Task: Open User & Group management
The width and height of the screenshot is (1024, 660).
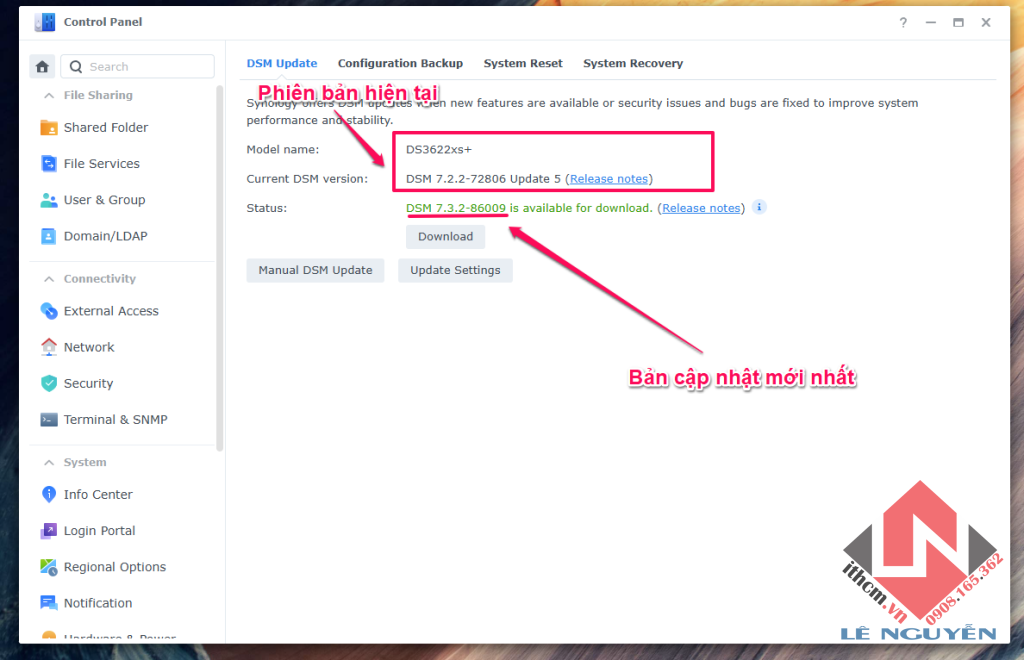Action: (47, 199)
